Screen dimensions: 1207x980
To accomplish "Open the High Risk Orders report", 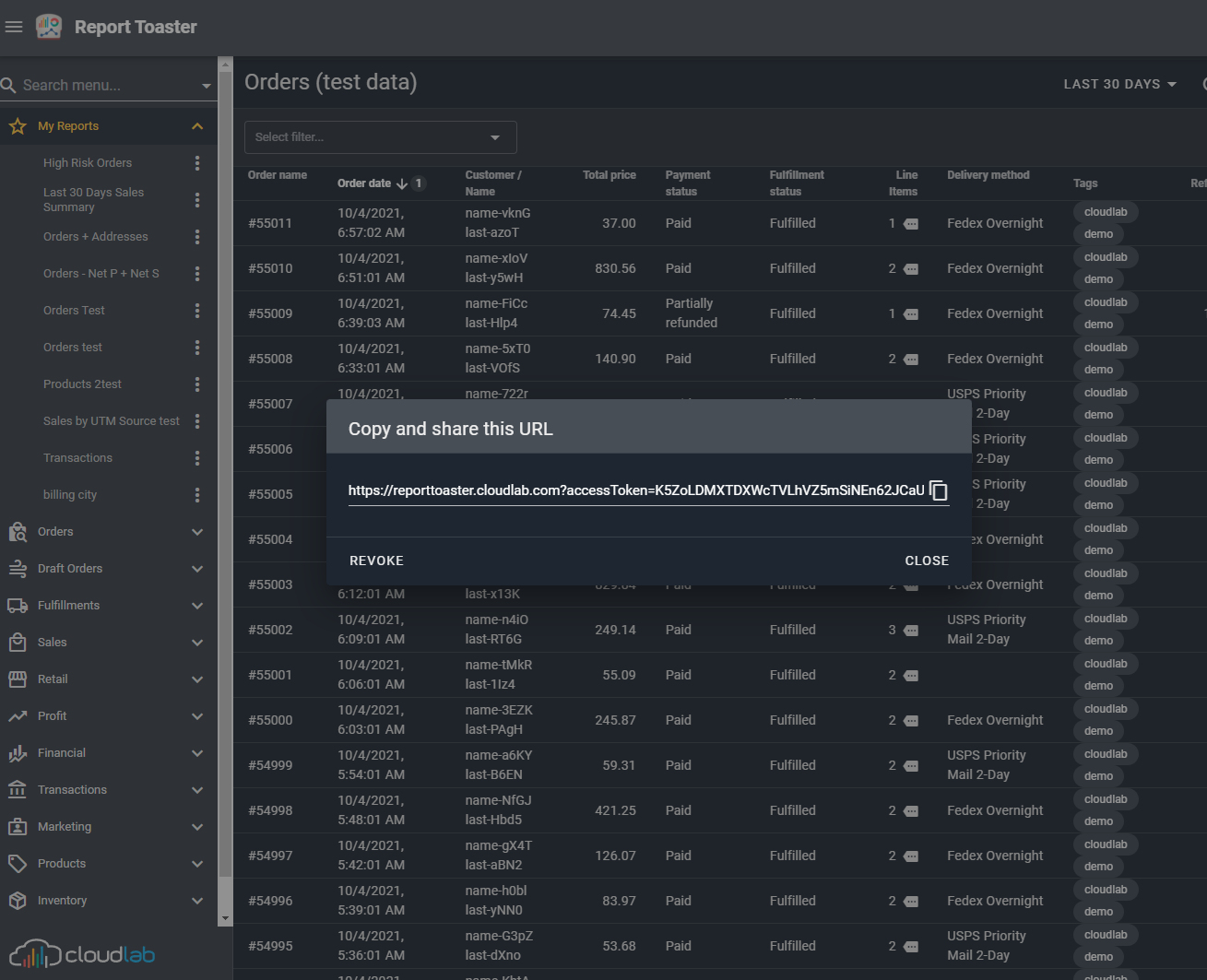I will click(x=88, y=163).
